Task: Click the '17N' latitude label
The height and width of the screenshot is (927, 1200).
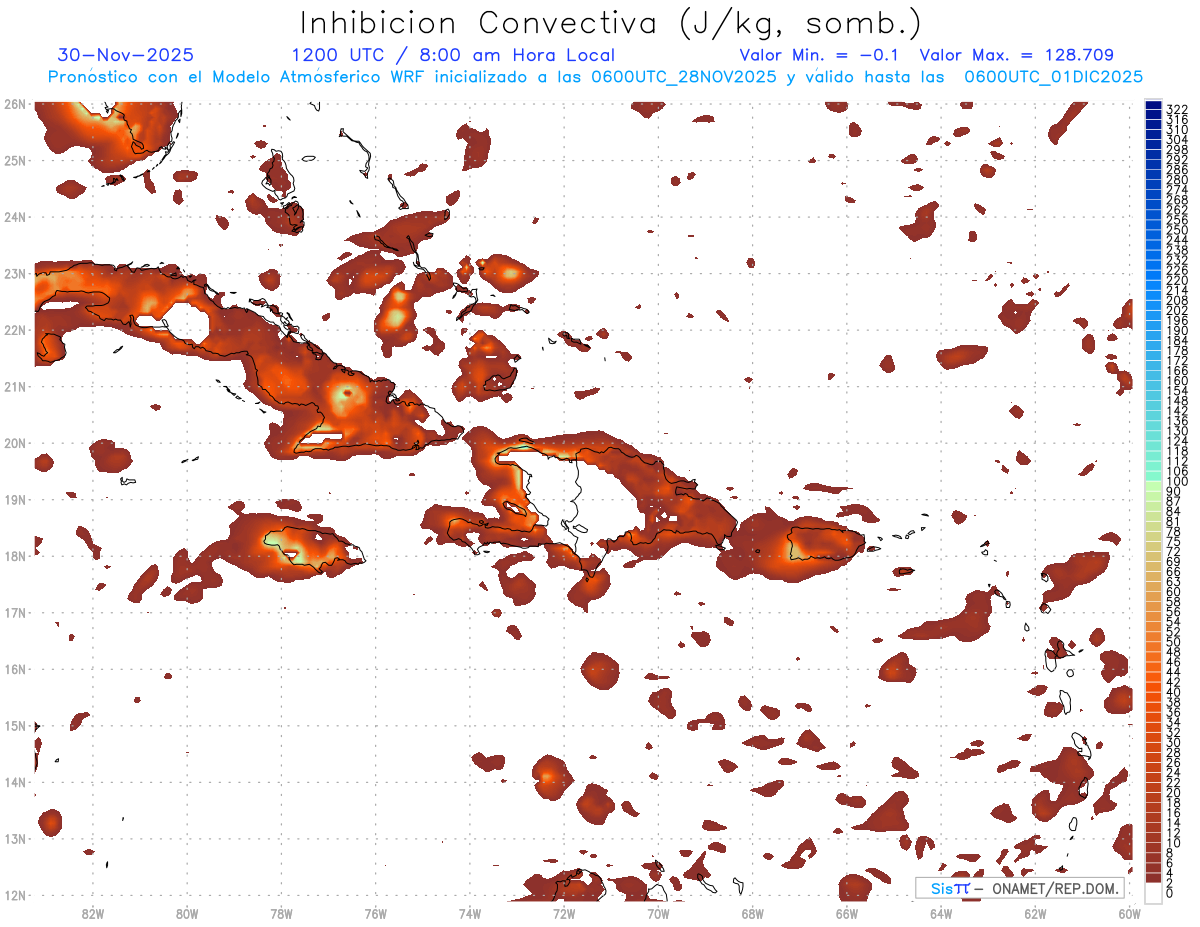Action: 14,612
